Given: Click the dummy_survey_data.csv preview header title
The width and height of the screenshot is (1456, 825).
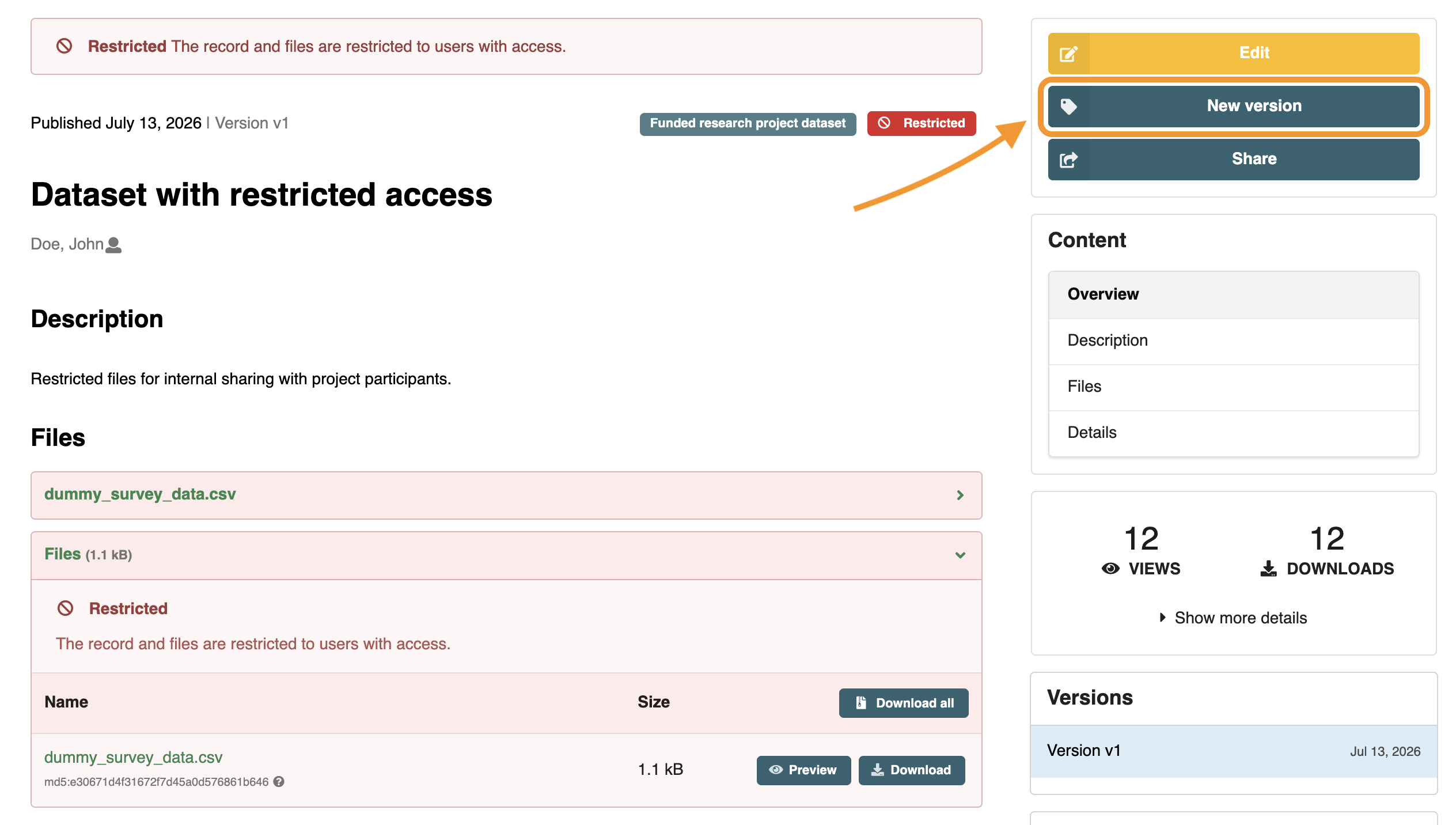Looking at the screenshot, I should [140, 494].
